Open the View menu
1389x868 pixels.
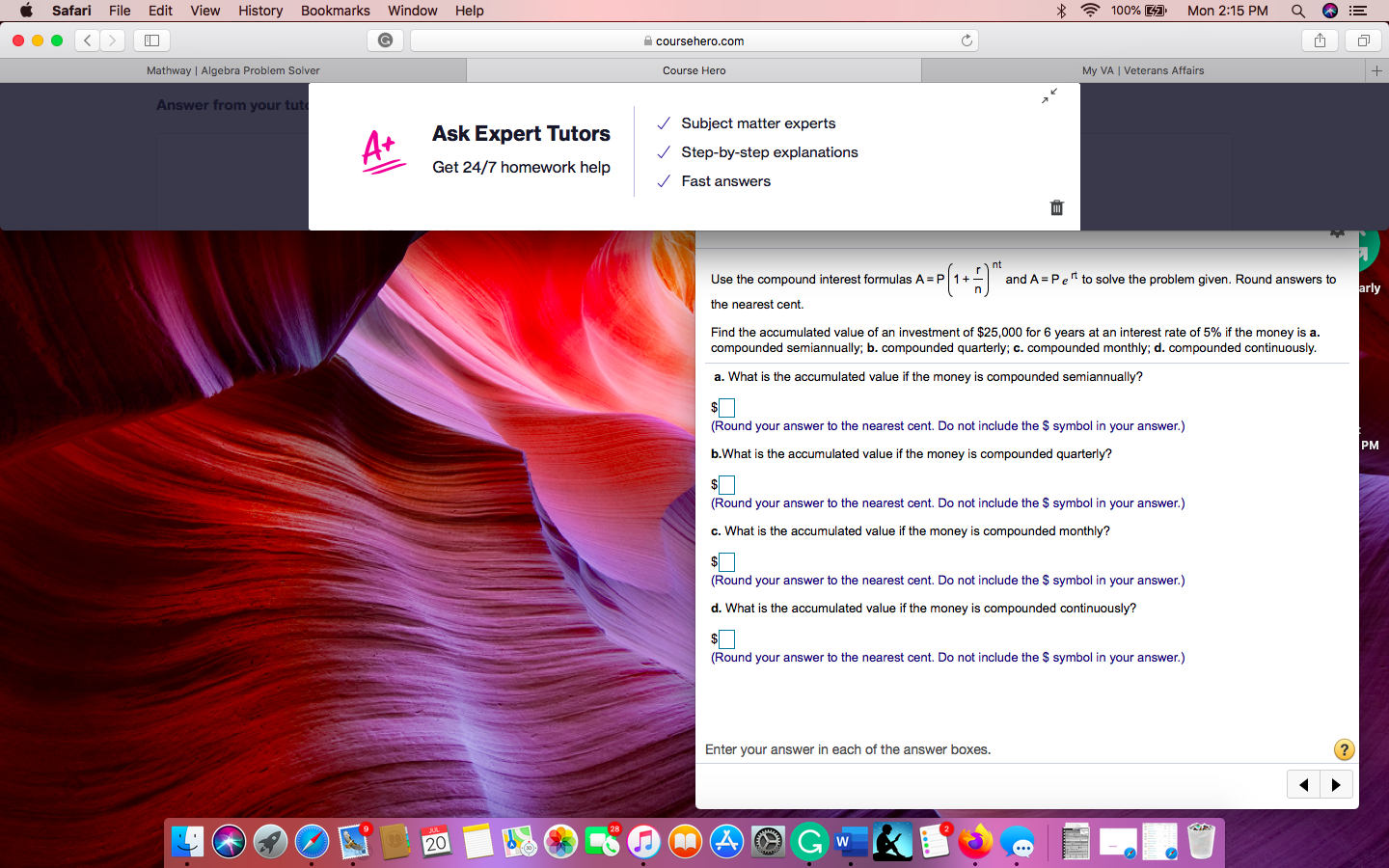[x=204, y=11]
